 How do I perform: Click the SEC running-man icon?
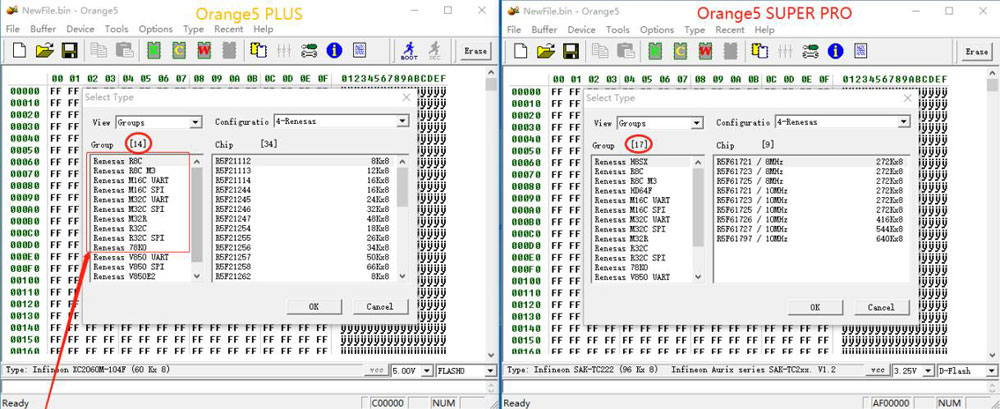tap(434, 50)
